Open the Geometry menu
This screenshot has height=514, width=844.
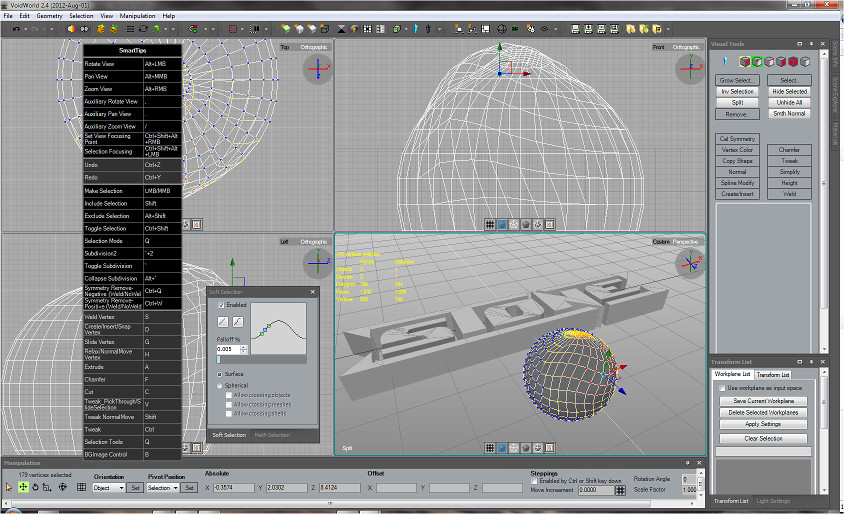click(50, 16)
